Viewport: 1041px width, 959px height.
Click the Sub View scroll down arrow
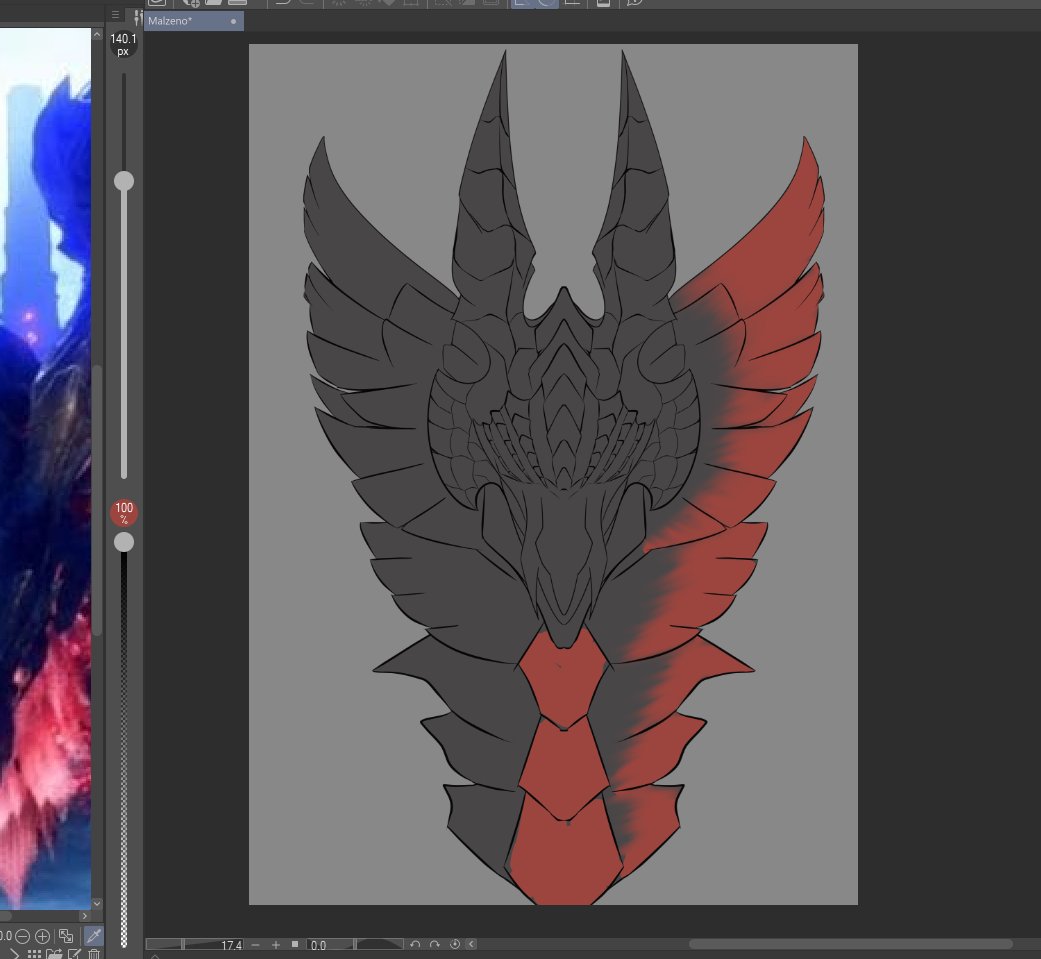(97, 904)
